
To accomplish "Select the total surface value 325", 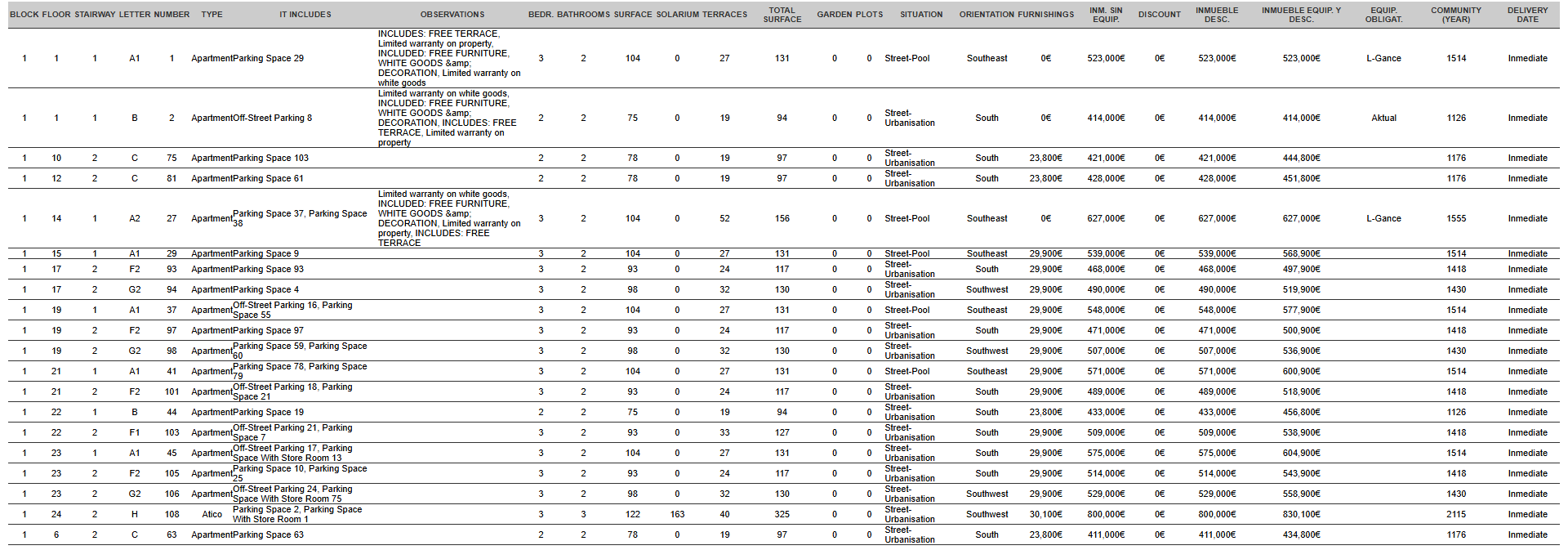I will point(782,515).
